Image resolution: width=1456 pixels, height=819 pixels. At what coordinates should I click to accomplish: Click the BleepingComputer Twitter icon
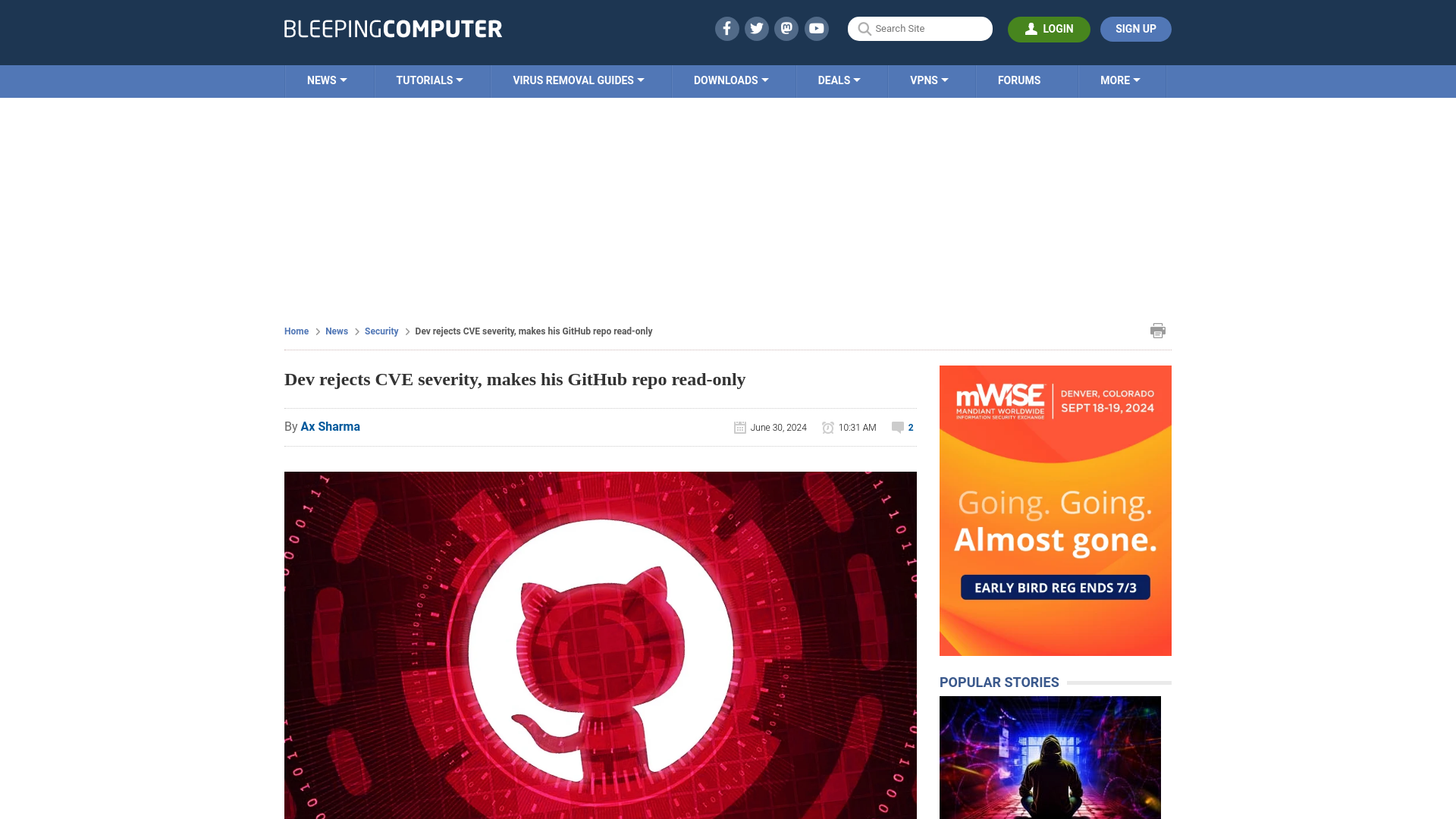[x=756, y=28]
